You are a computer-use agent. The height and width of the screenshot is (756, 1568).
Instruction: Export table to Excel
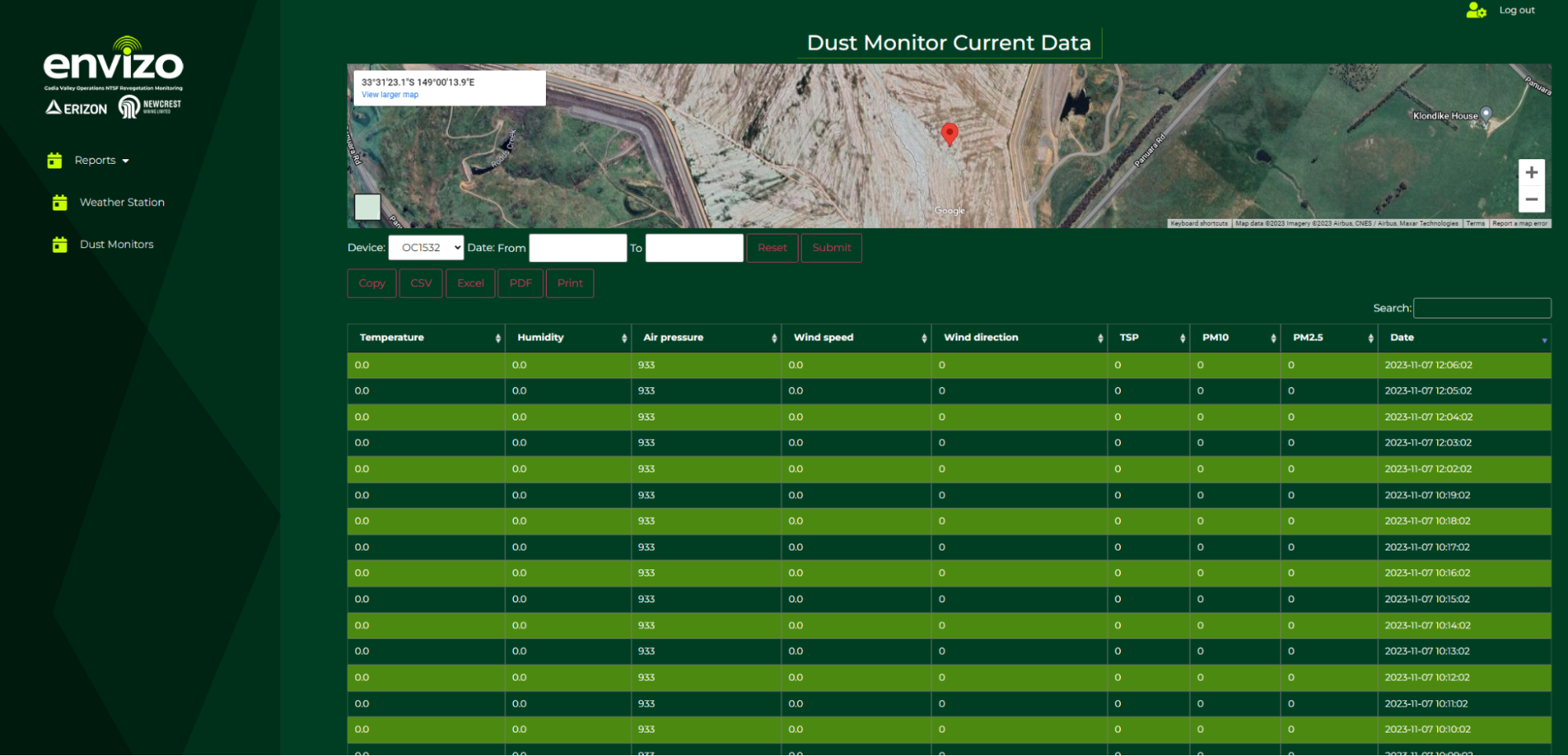click(471, 283)
